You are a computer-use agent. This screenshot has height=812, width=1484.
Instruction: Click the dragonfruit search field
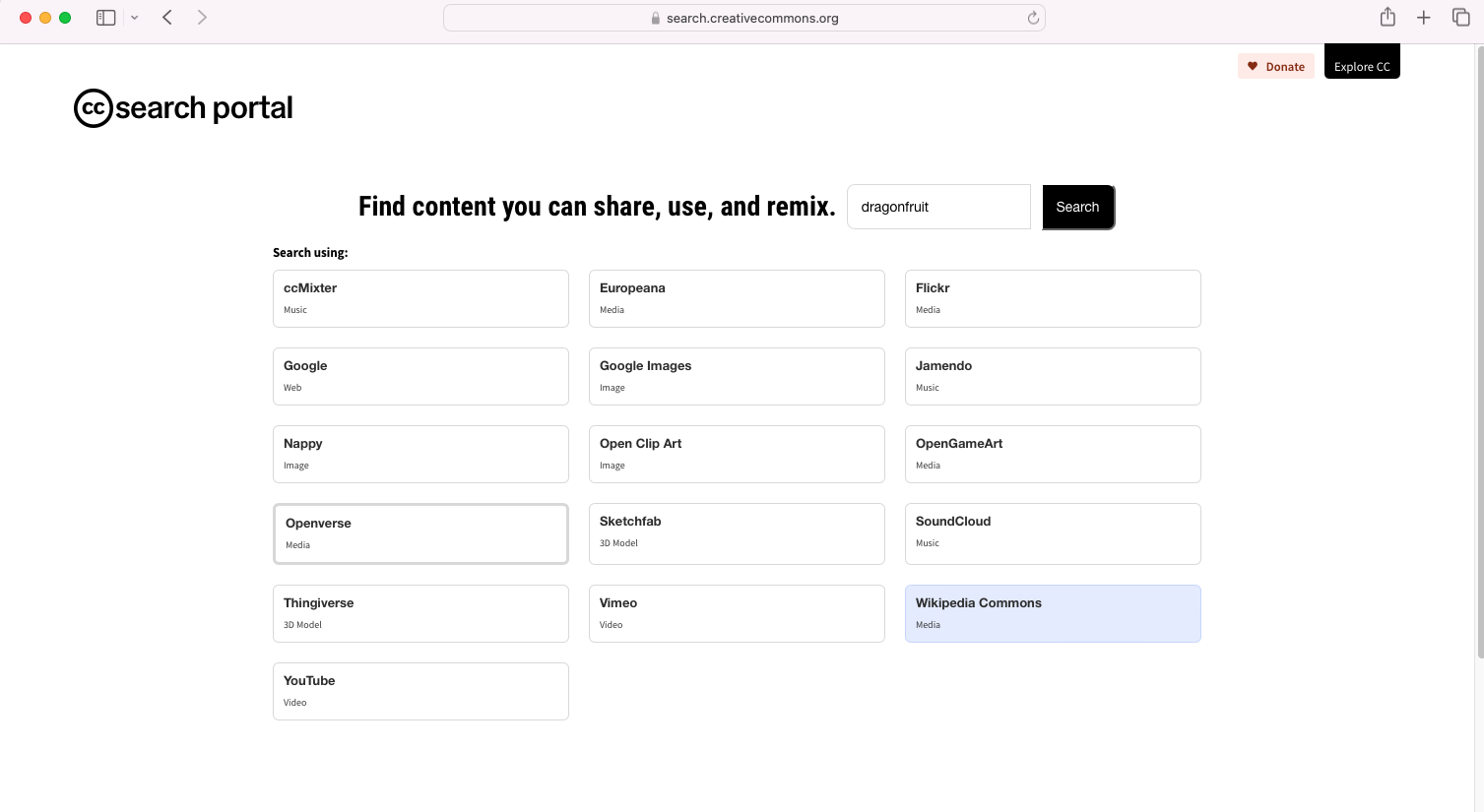point(938,207)
